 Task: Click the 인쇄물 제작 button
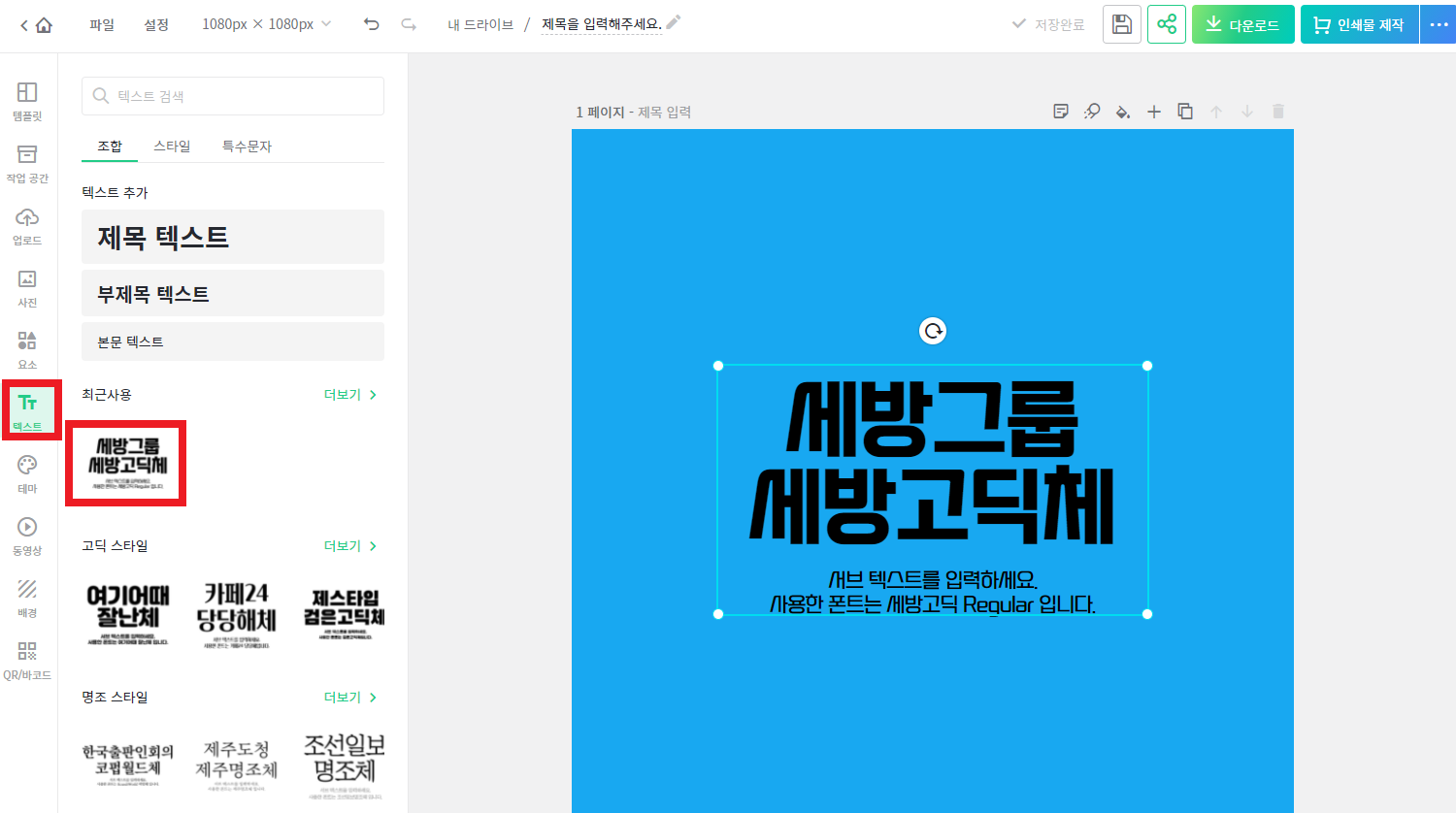(x=1360, y=24)
